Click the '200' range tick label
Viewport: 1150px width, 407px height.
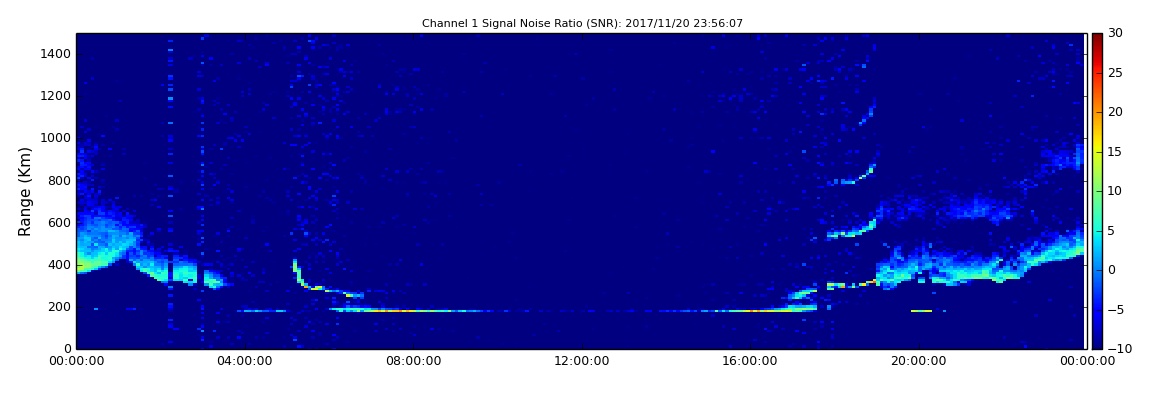pos(60,307)
